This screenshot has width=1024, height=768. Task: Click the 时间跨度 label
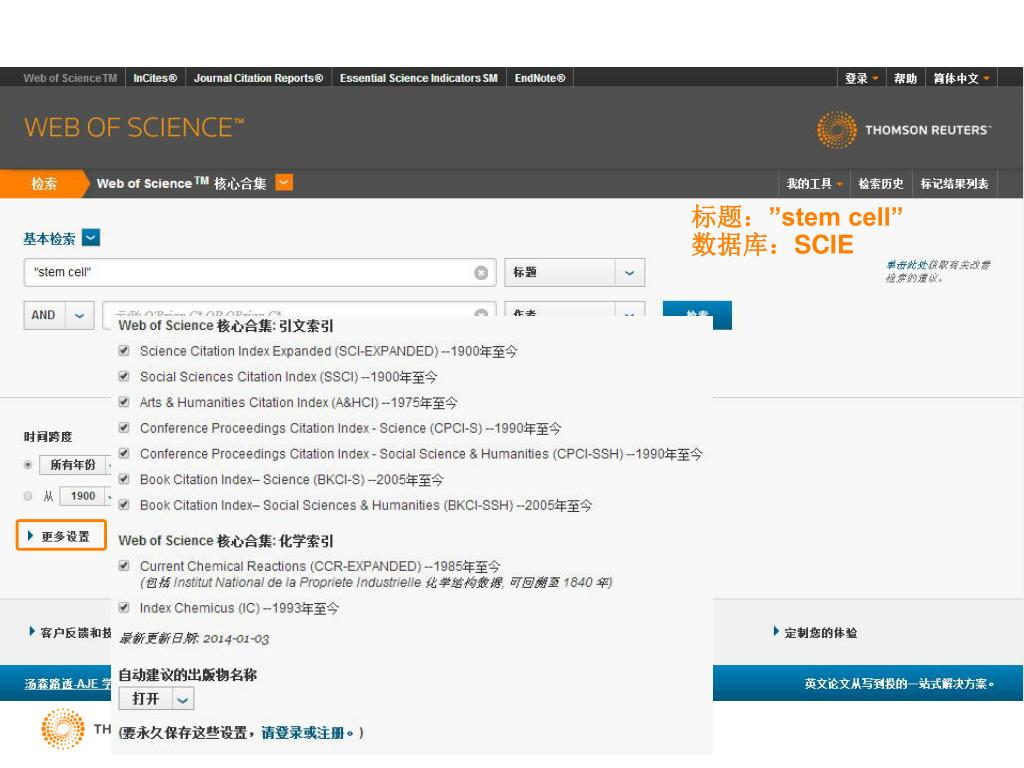(x=48, y=436)
